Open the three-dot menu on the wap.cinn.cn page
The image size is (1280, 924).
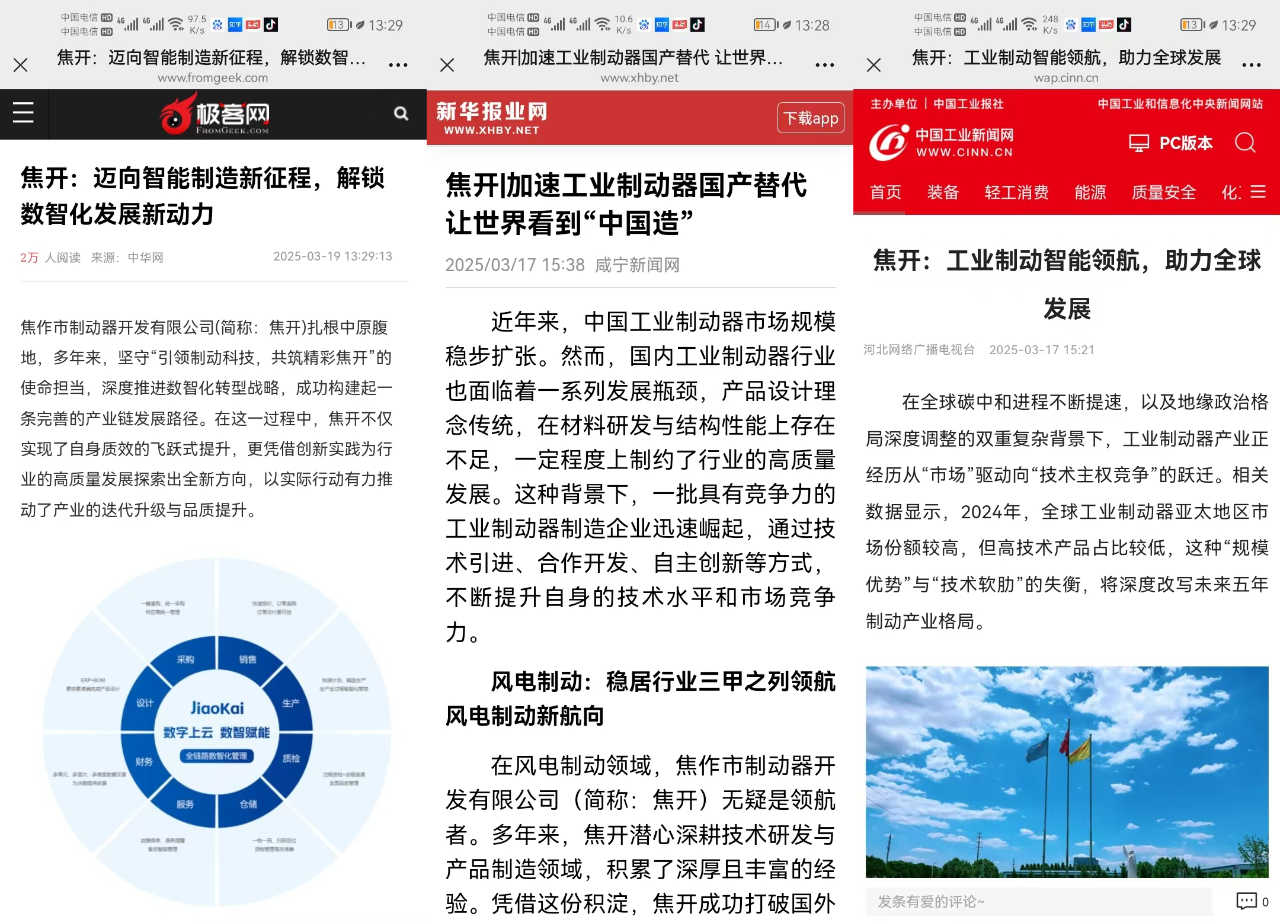[x=1251, y=65]
